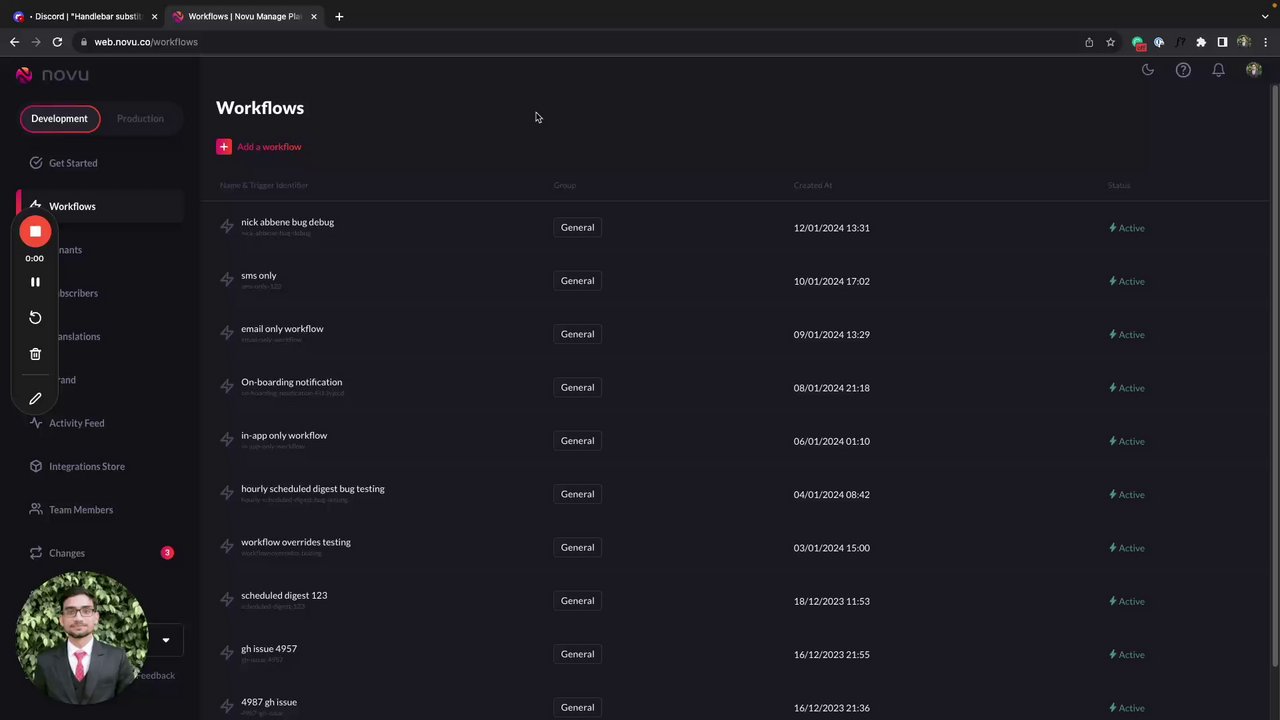This screenshot has width=1280, height=720.
Task: Switch to the Production environment
Action: coord(140,118)
